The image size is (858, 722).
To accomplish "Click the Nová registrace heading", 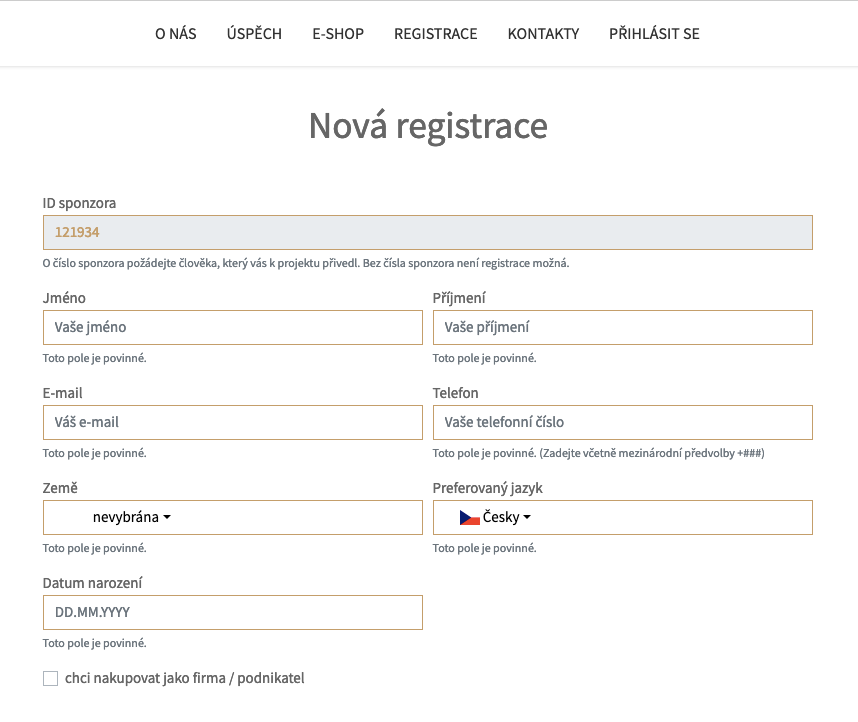I will tap(428, 127).
